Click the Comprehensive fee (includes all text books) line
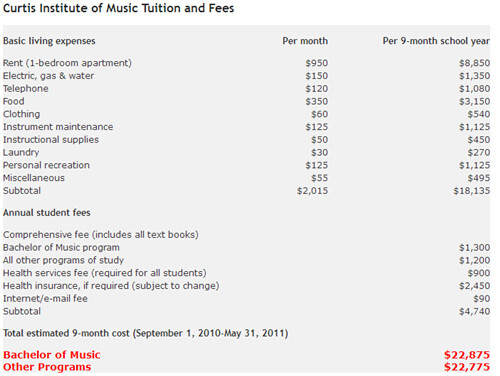 coord(101,235)
